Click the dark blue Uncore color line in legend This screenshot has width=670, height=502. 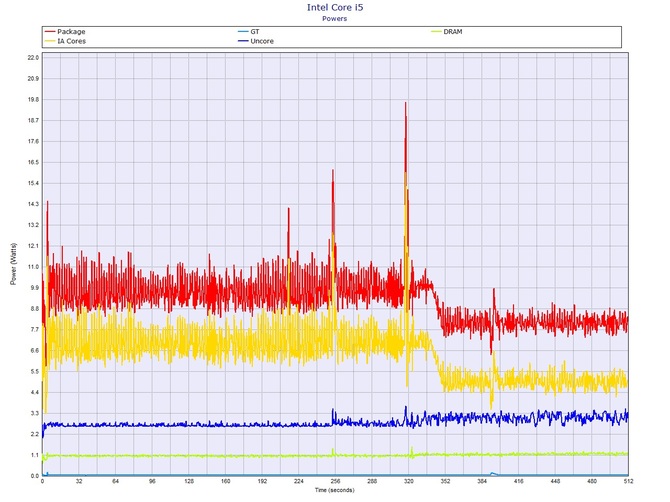pos(243,41)
